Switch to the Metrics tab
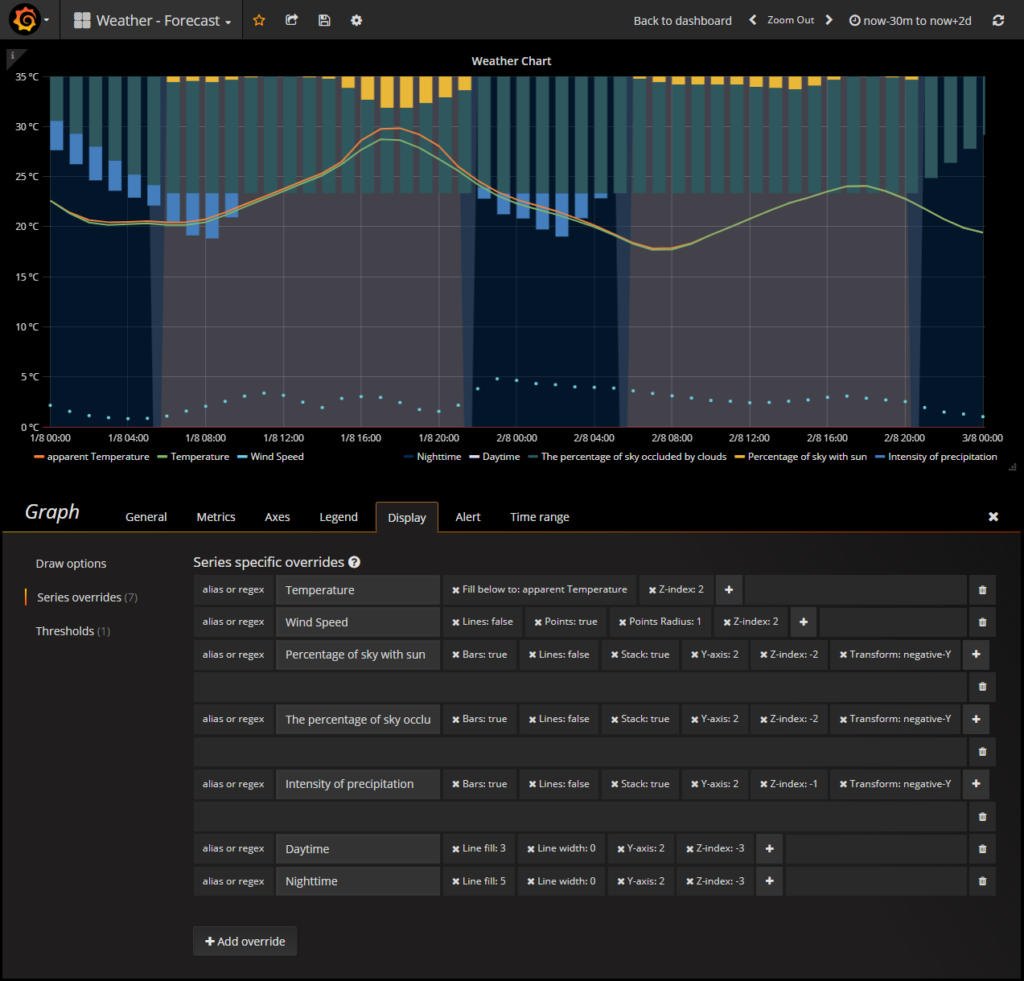Screen dimensions: 1024x981 [x=216, y=517]
